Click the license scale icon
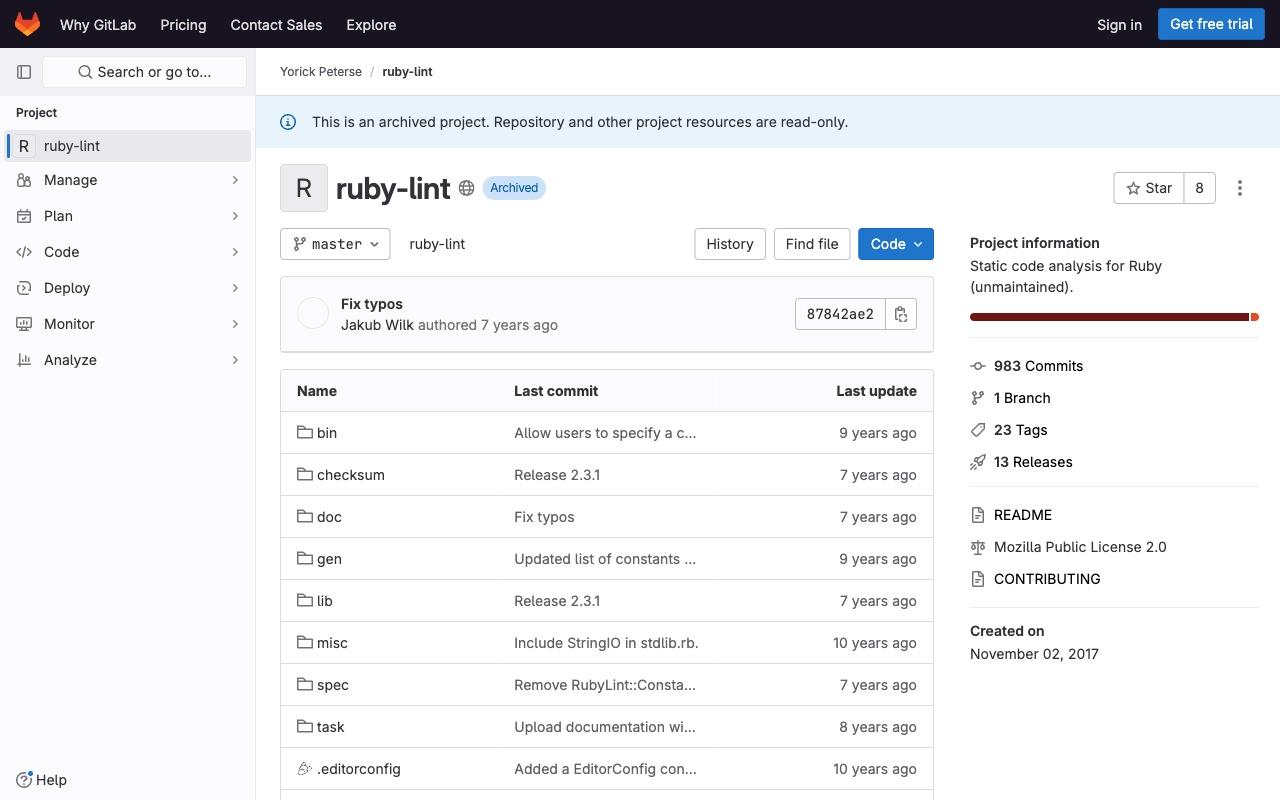This screenshot has width=1280, height=800. click(x=978, y=547)
